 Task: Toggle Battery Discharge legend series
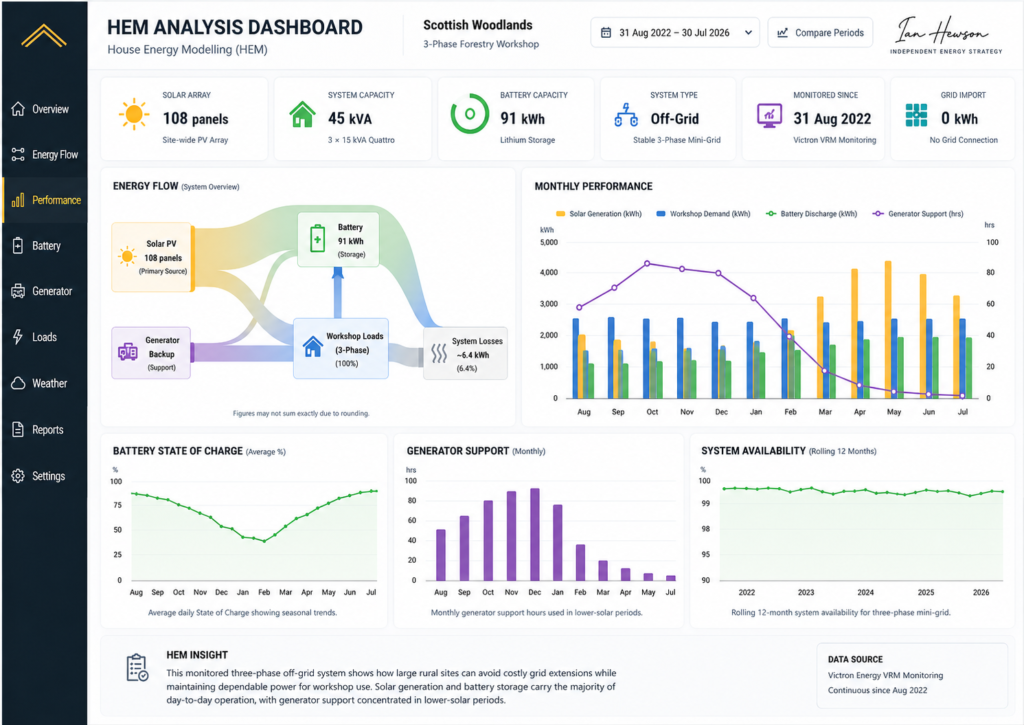[x=811, y=214]
